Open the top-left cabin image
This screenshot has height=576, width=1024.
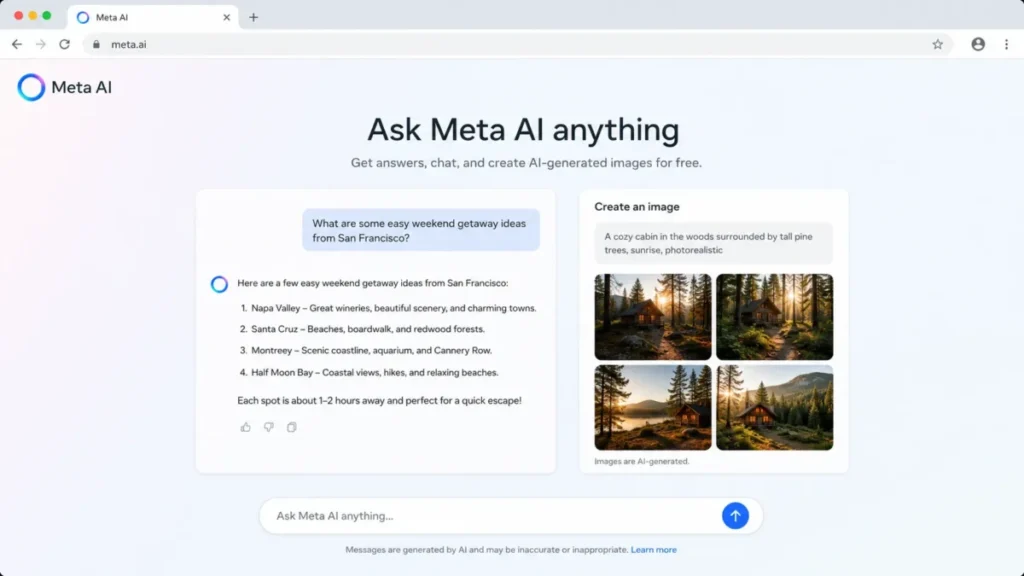click(652, 317)
